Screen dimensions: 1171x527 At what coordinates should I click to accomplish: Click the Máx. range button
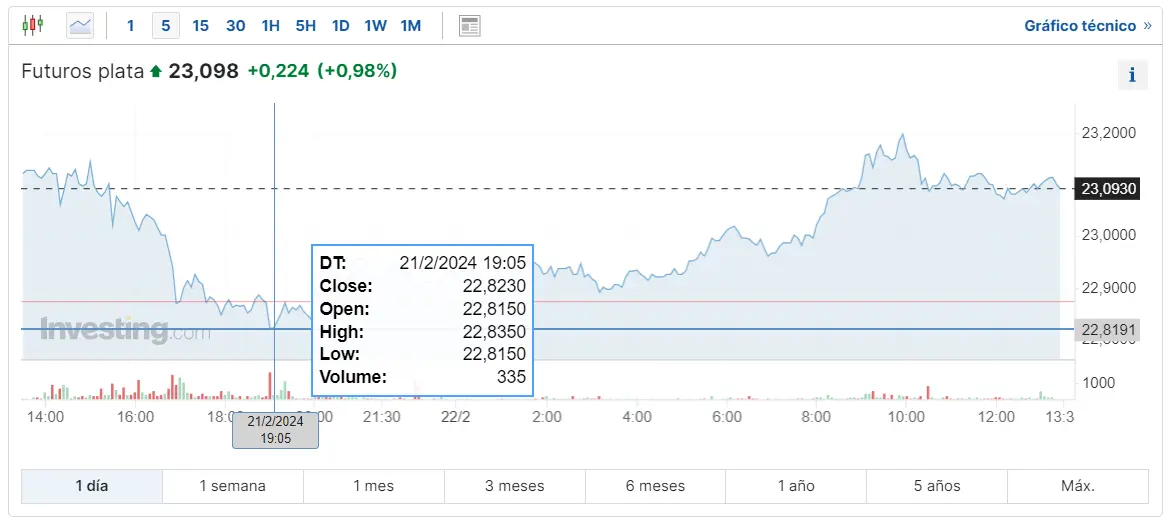1078,486
